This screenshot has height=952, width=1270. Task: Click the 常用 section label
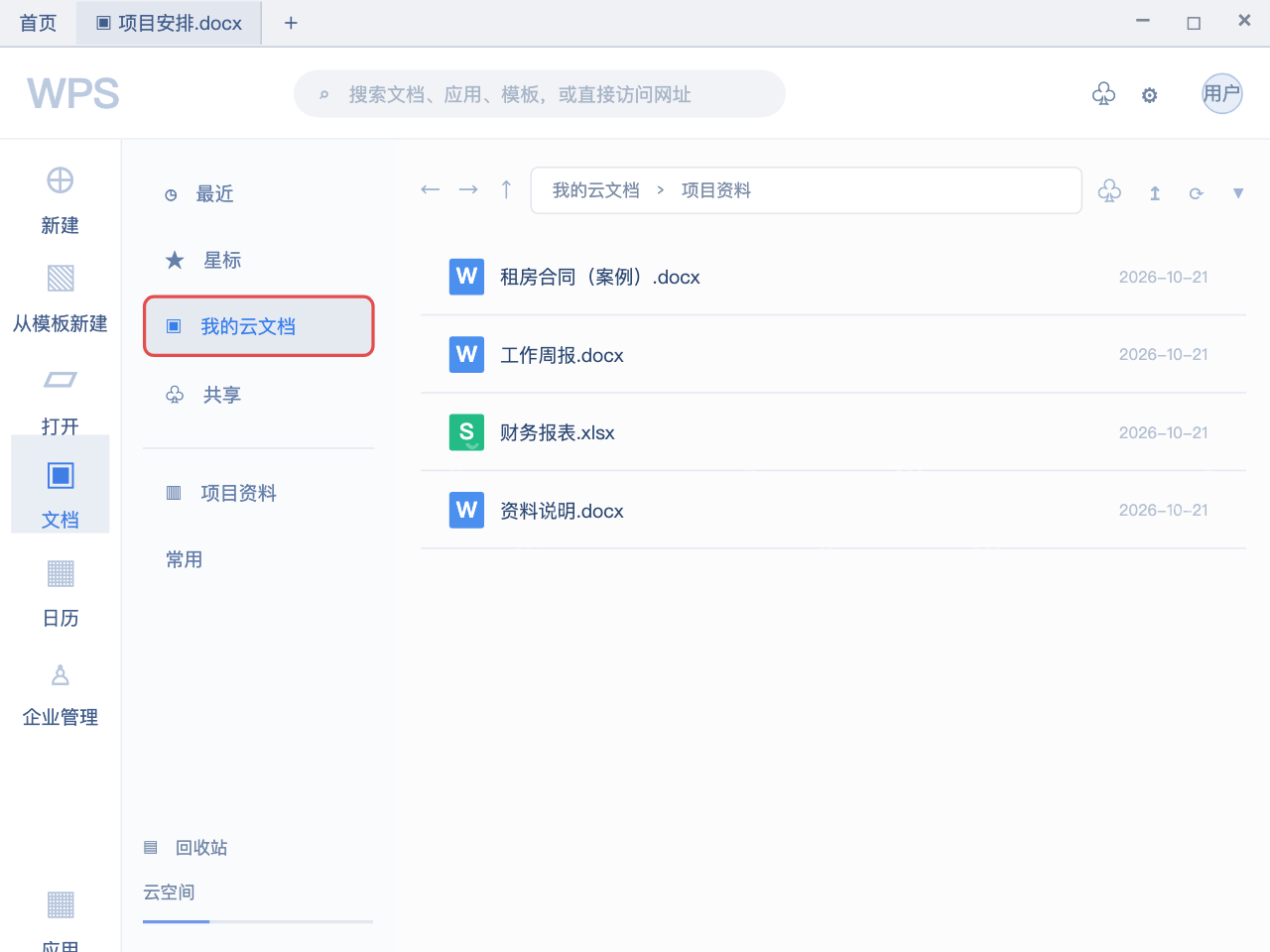[x=185, y=559]
